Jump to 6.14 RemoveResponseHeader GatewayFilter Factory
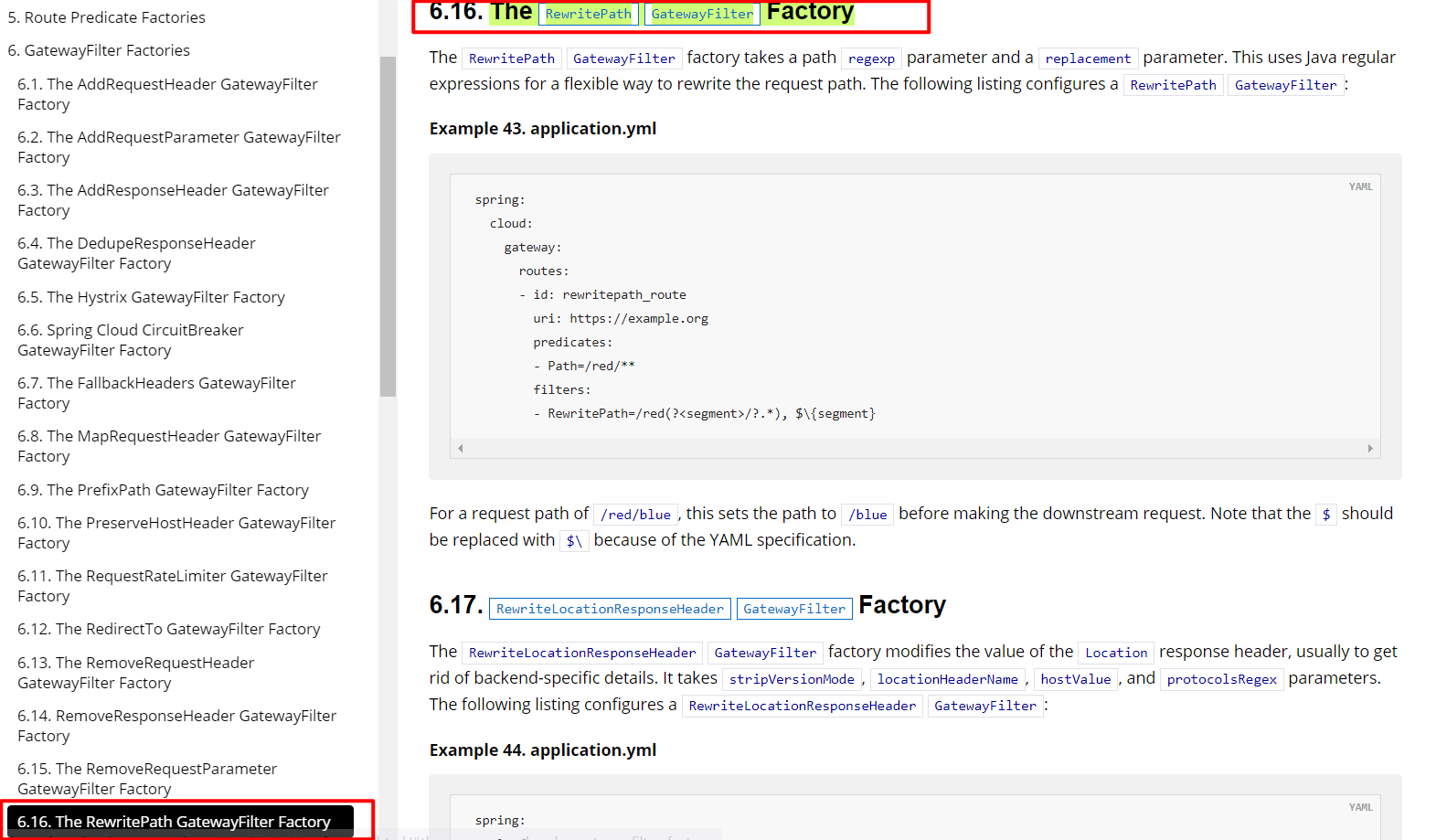The width and height of the screenshot is (1447, 840). (x=176, y=726)
